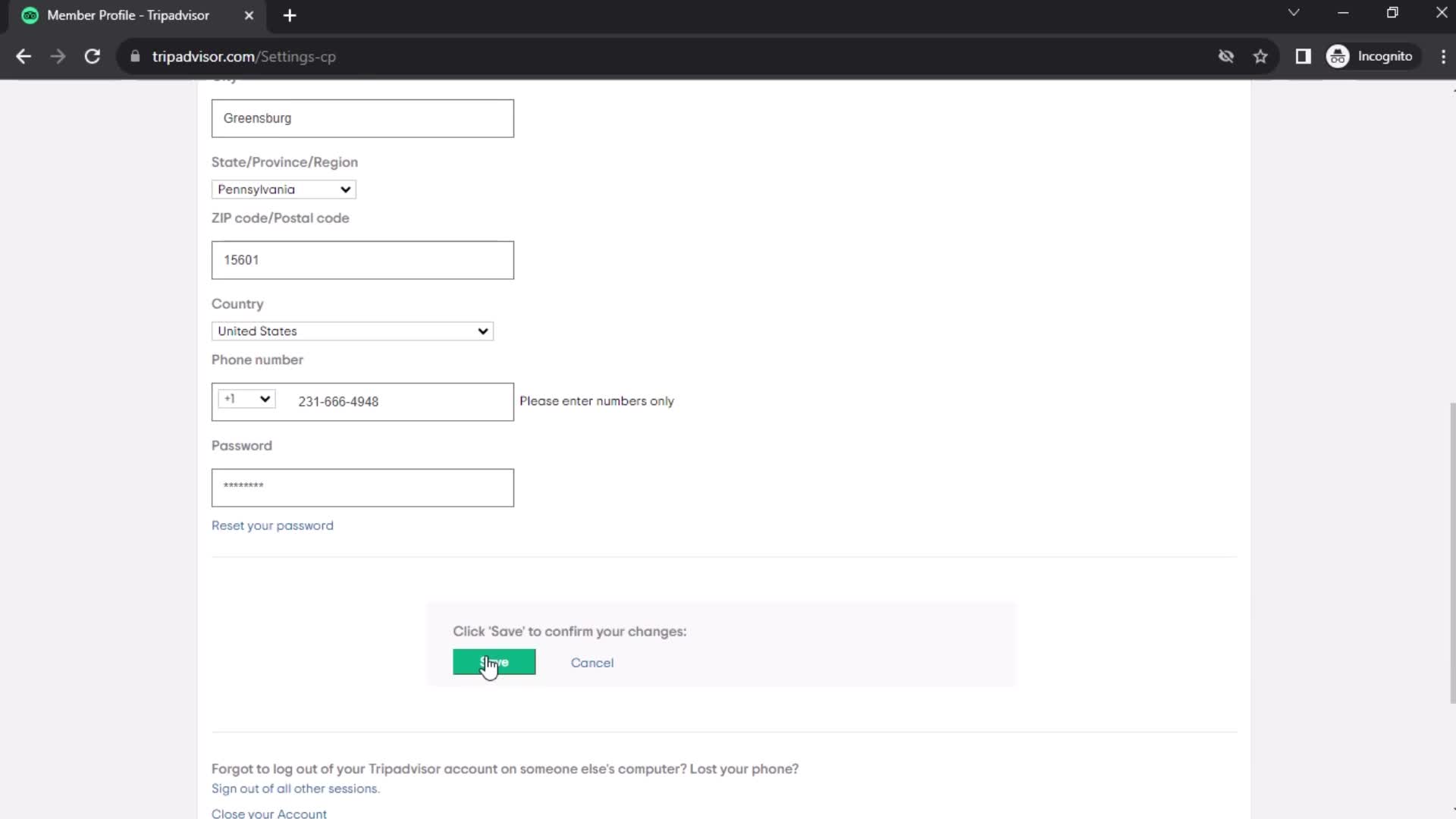Click the Incognito profile icon
Viewport: 1456px width, 819px height.
pos(1339,56)
